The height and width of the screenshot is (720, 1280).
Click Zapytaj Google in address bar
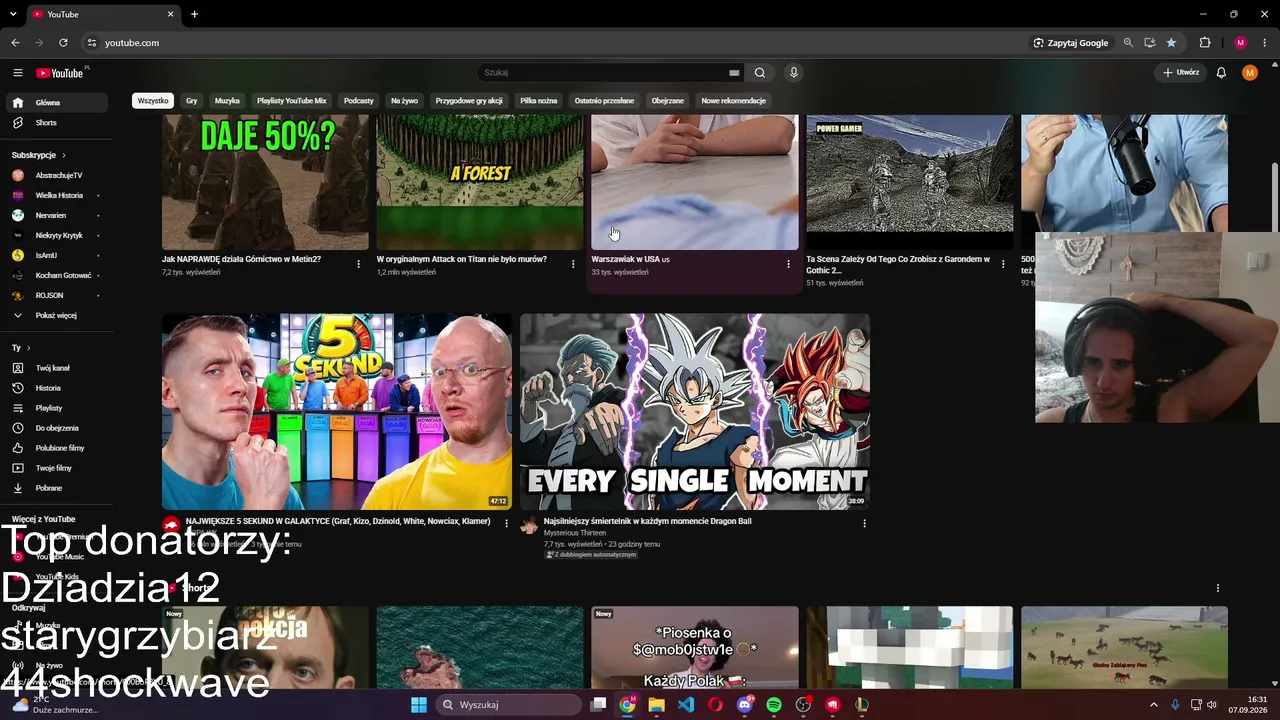(x=1071, y=43)
